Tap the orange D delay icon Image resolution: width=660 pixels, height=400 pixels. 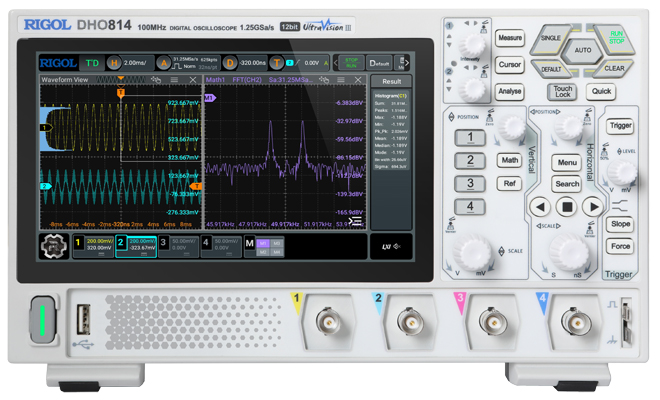[x=230, y=63]
